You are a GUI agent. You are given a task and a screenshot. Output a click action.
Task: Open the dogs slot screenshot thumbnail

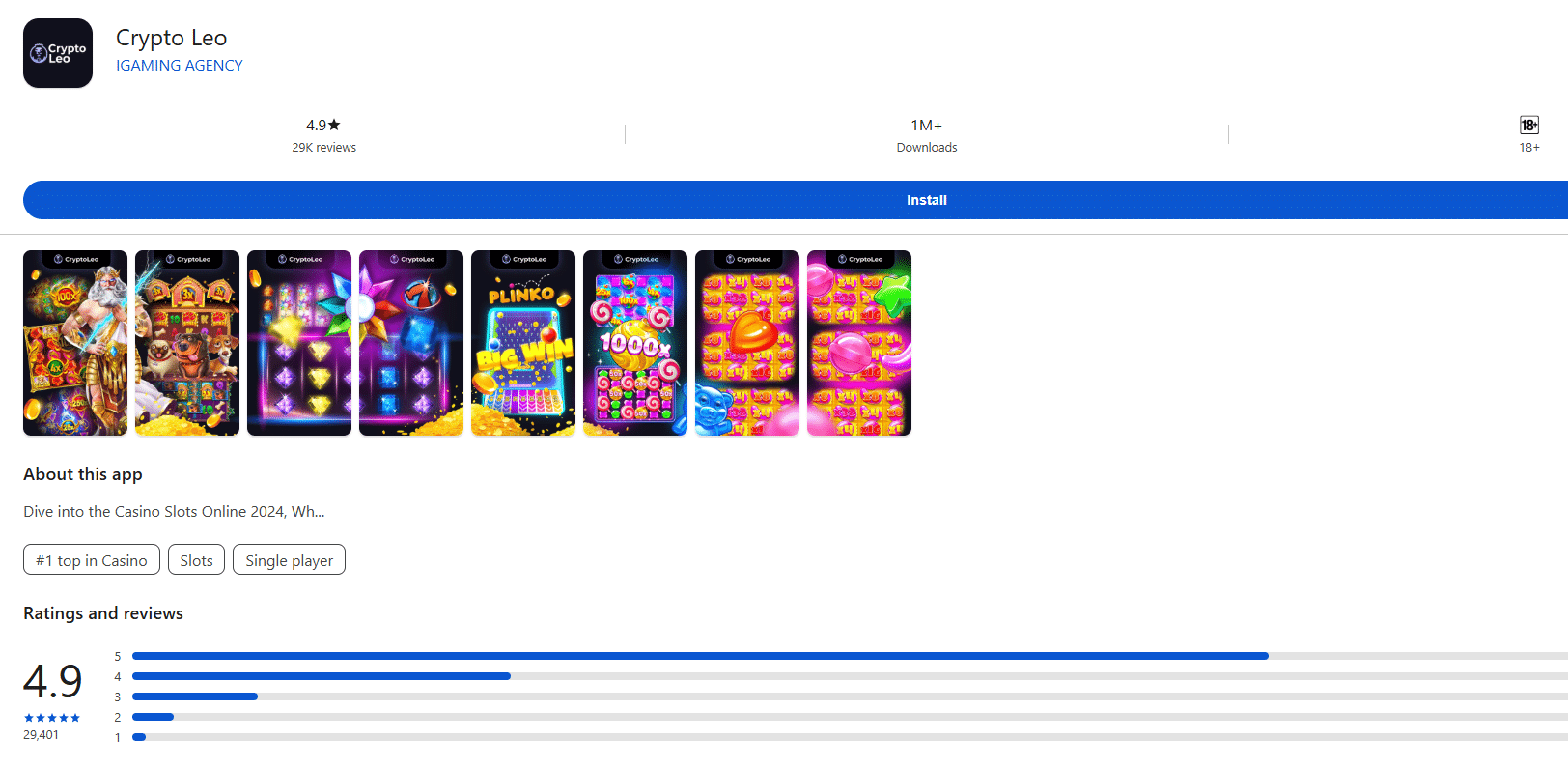[x=187, y=343]
